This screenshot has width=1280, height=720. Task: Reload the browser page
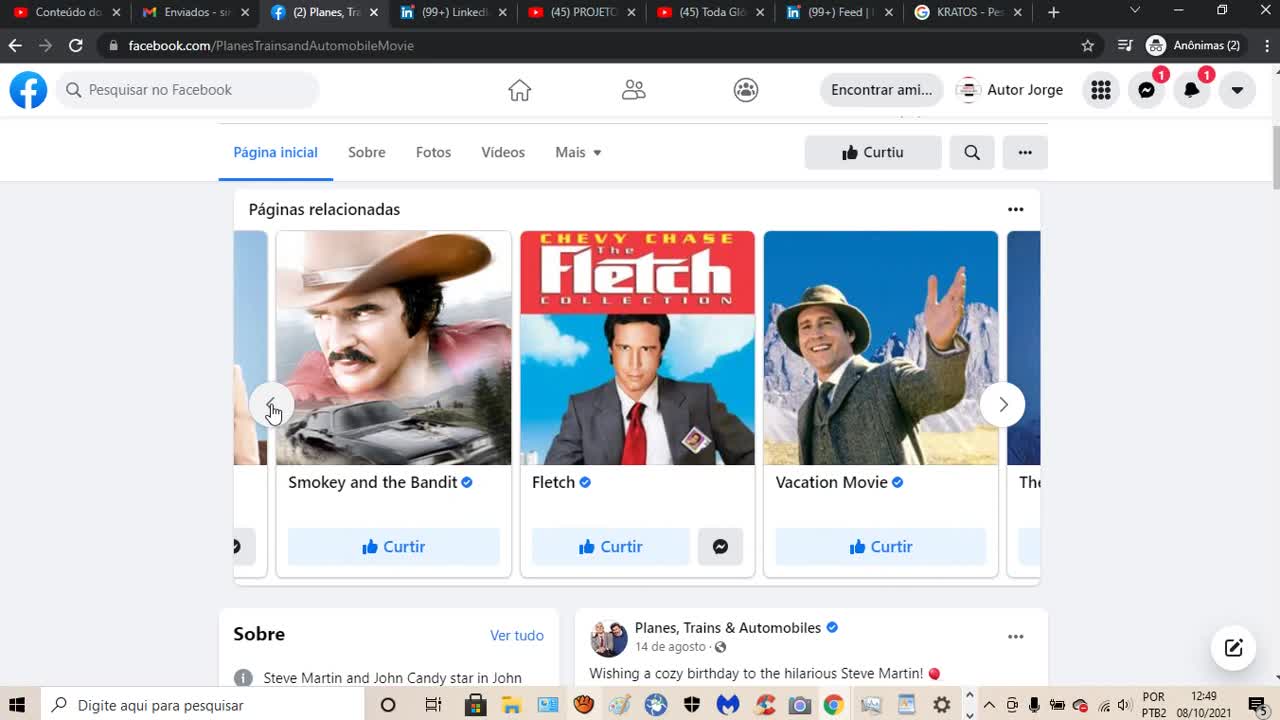coord(75,45)
